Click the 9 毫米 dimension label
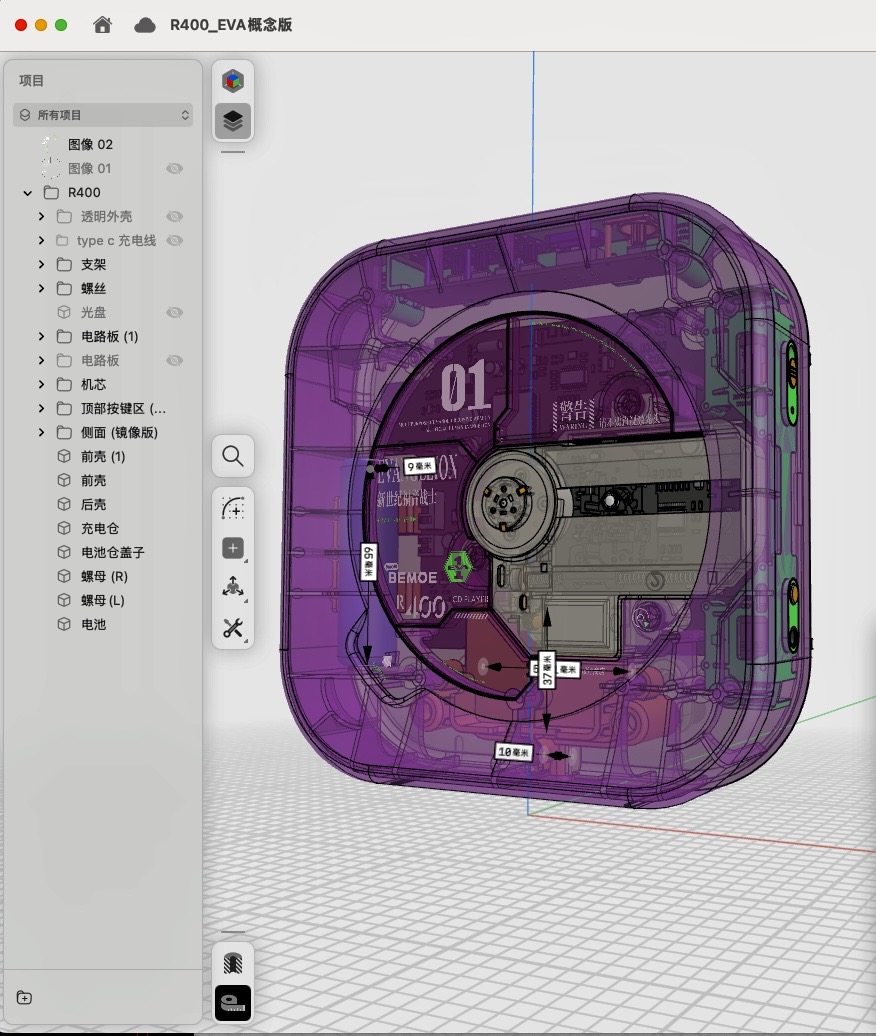The width and height of the screenshot is (876, 1036). coord(420,466)
